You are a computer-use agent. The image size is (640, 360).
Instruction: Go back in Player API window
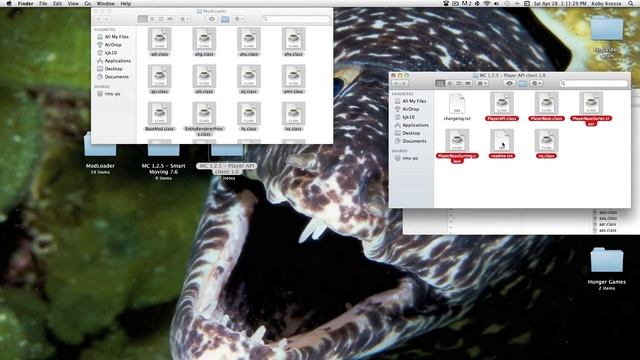pyautogui.click(x=395, y=83)
